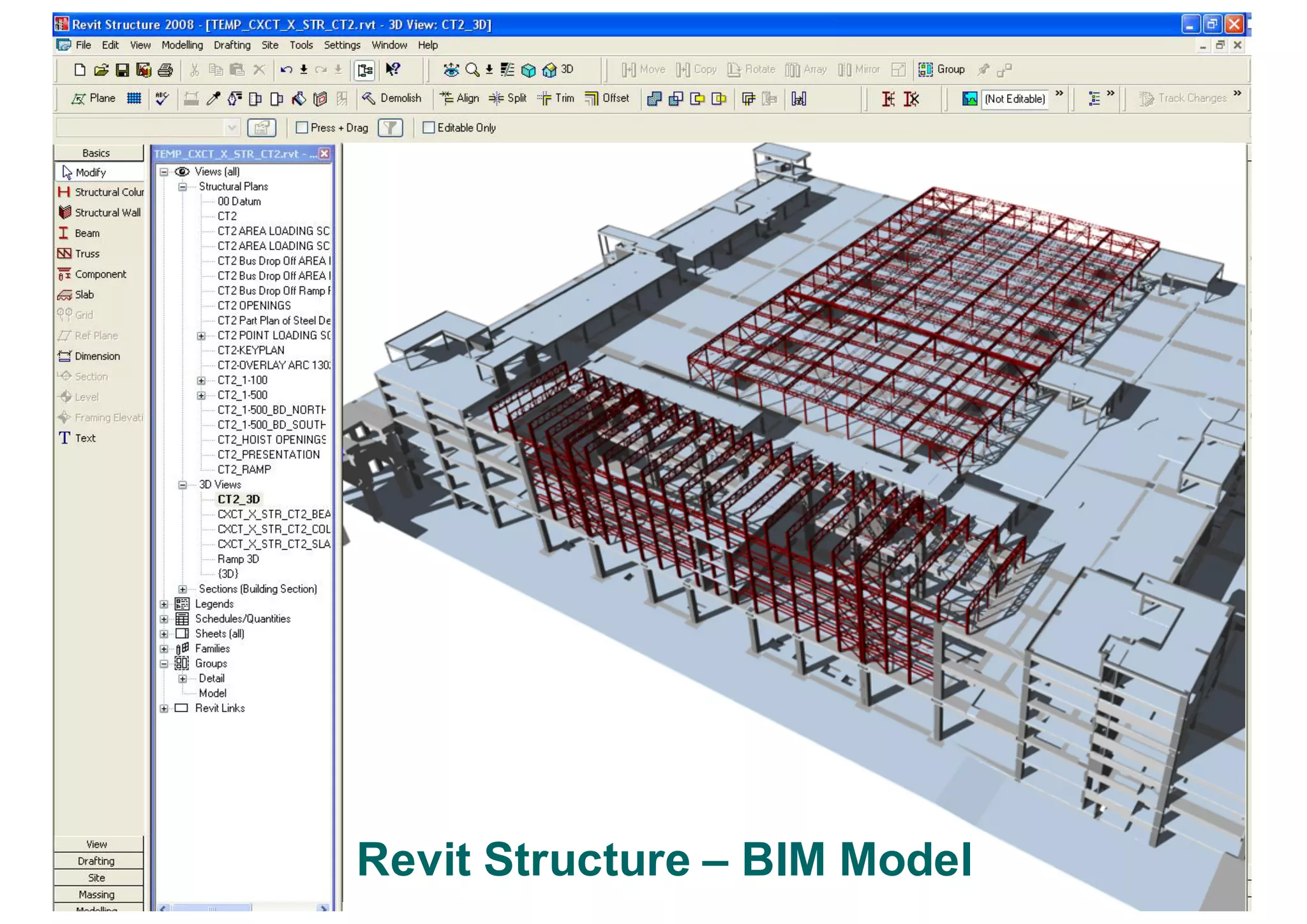Click the Basics design bar header
1307x924 pixels.
tap(99, 153)
